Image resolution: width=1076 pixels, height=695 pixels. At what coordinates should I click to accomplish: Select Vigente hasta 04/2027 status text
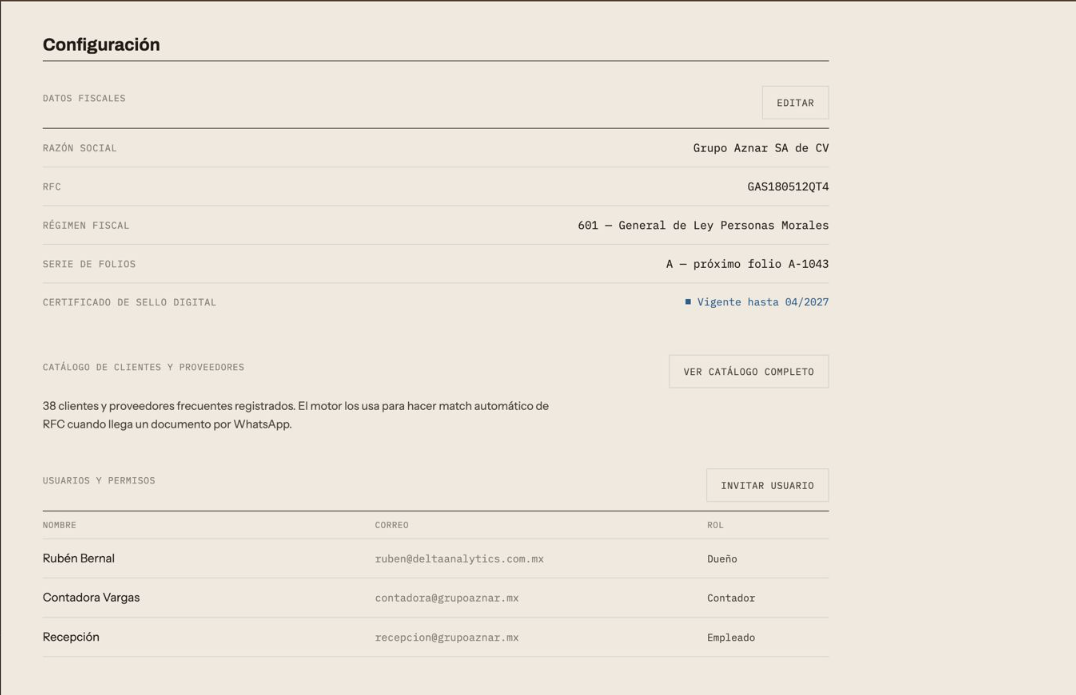(763, 302)
